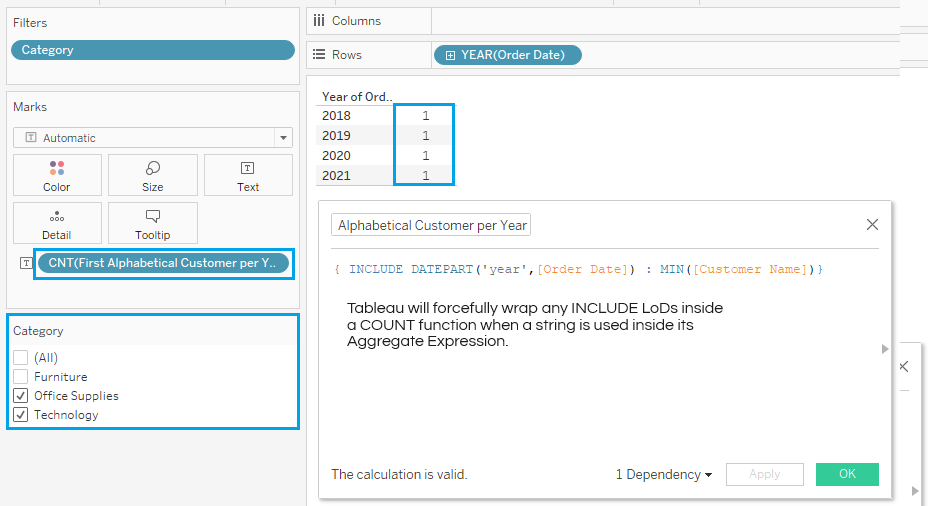This screenshot has height=506, width=928.
Task: Select the 2019 row header
Action: tap(336, 136)
